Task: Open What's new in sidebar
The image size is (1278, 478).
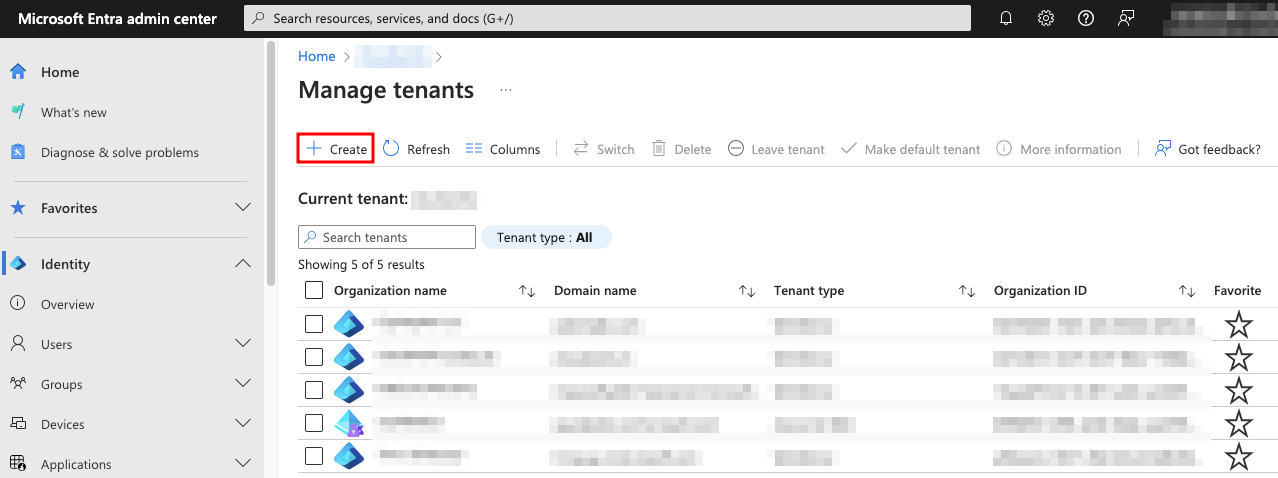Action: [x=74, y=112]
